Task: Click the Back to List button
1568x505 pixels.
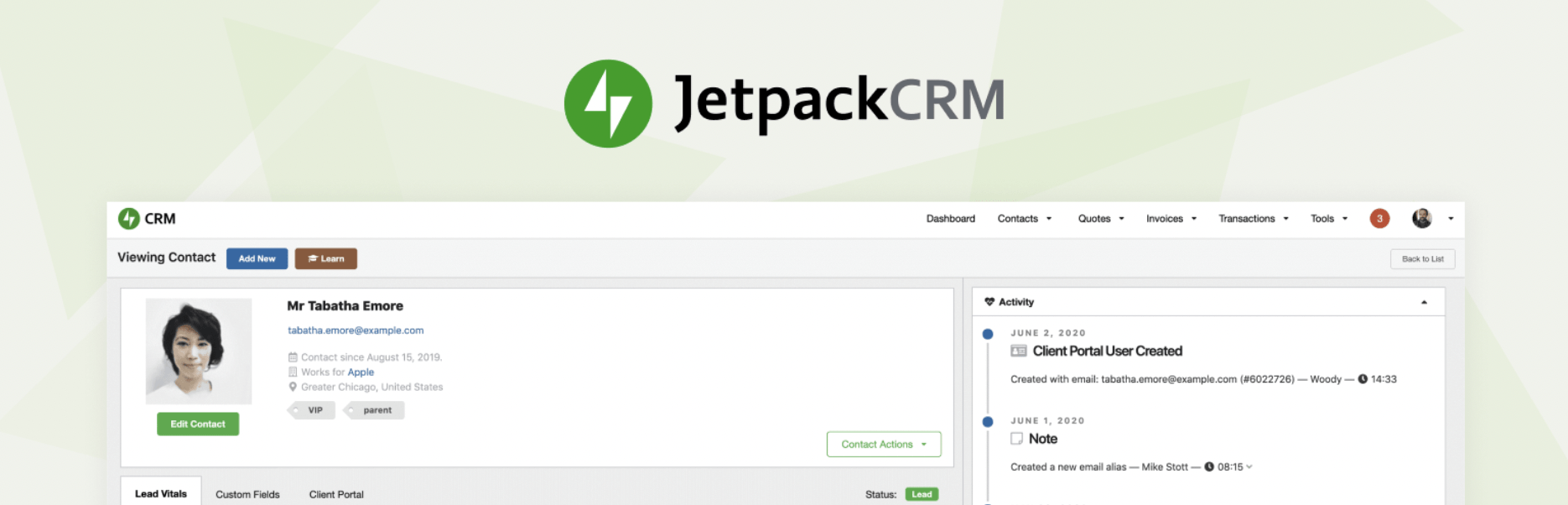Action: tap(1422, 259)
